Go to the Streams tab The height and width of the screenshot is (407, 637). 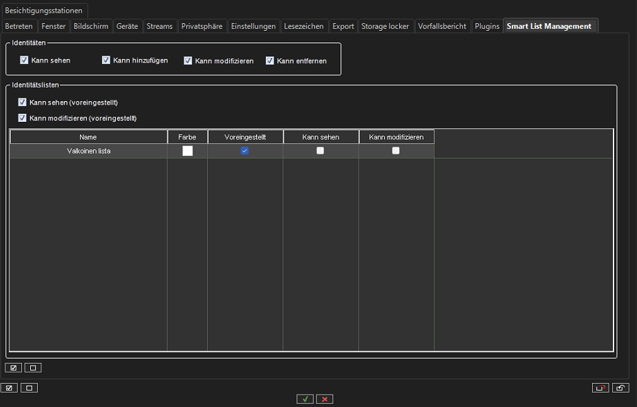pos(159,26)
